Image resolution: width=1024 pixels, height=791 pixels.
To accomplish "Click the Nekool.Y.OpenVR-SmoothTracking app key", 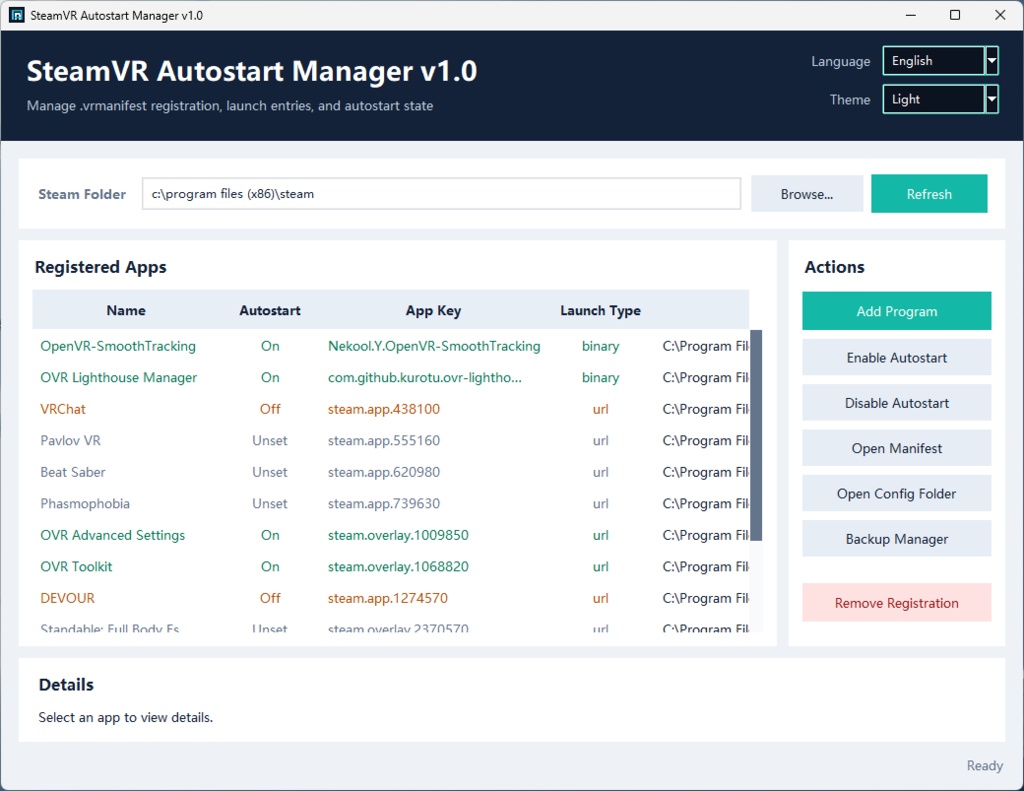I will point(434,346).
